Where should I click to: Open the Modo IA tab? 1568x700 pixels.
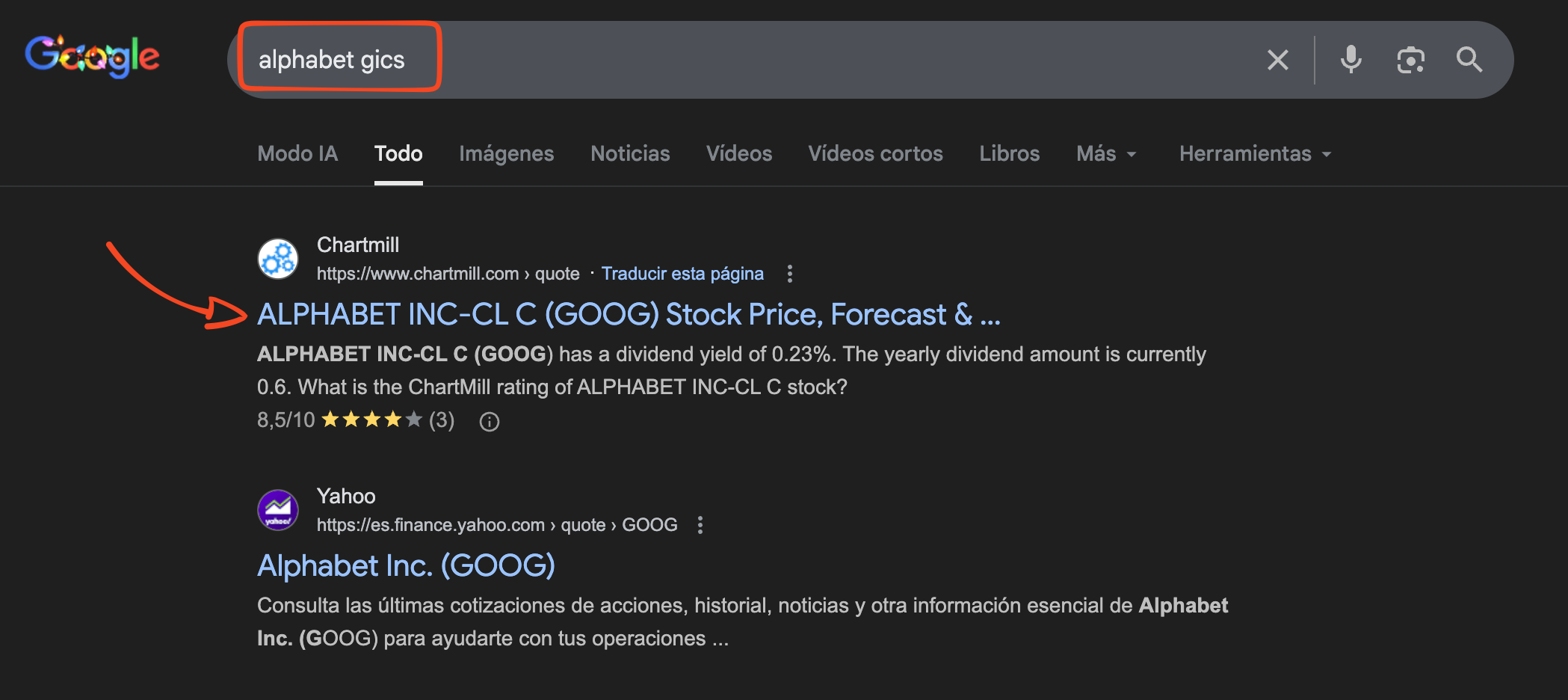[297, 154]
